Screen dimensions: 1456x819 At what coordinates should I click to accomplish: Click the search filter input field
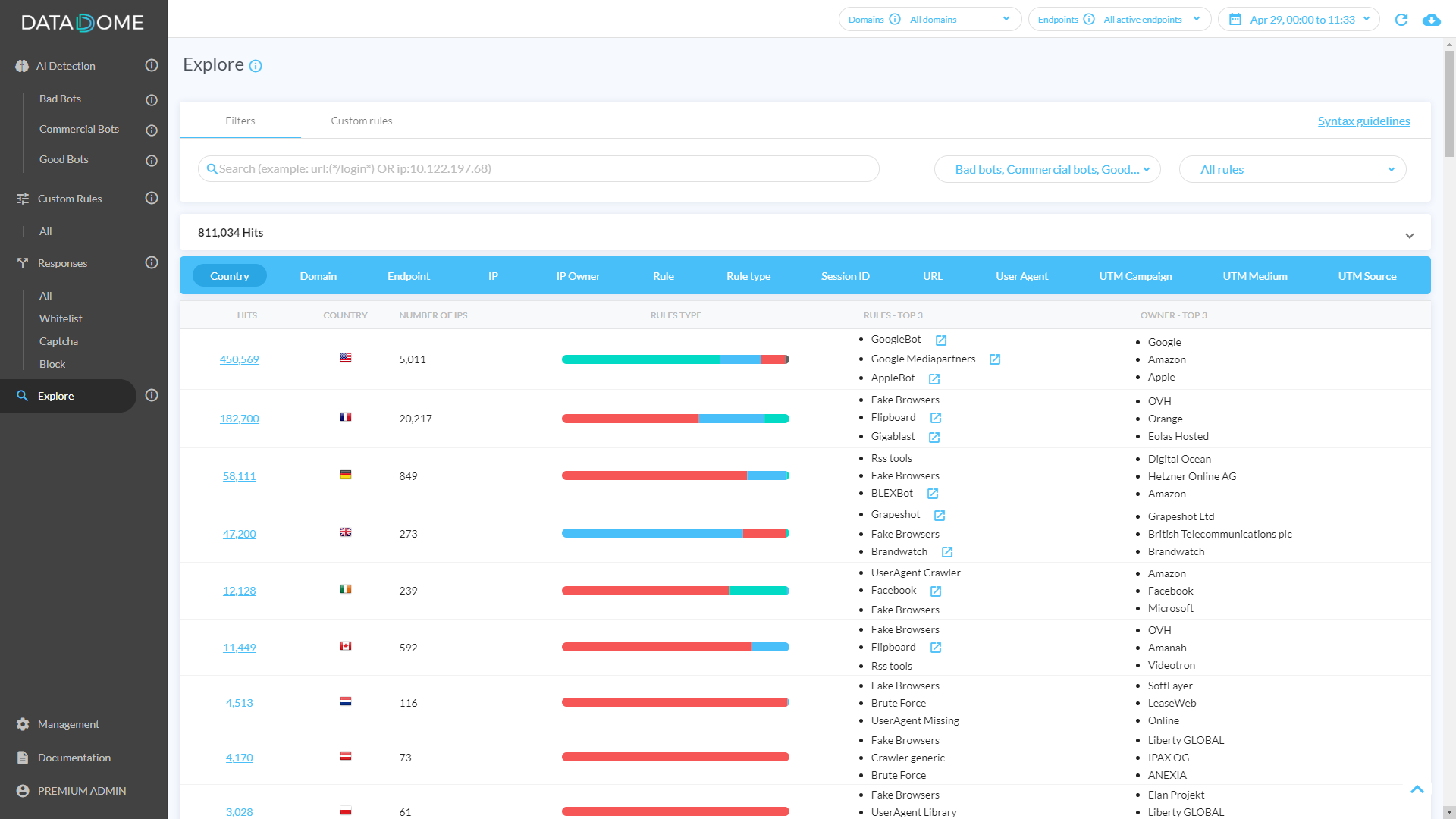538,168
